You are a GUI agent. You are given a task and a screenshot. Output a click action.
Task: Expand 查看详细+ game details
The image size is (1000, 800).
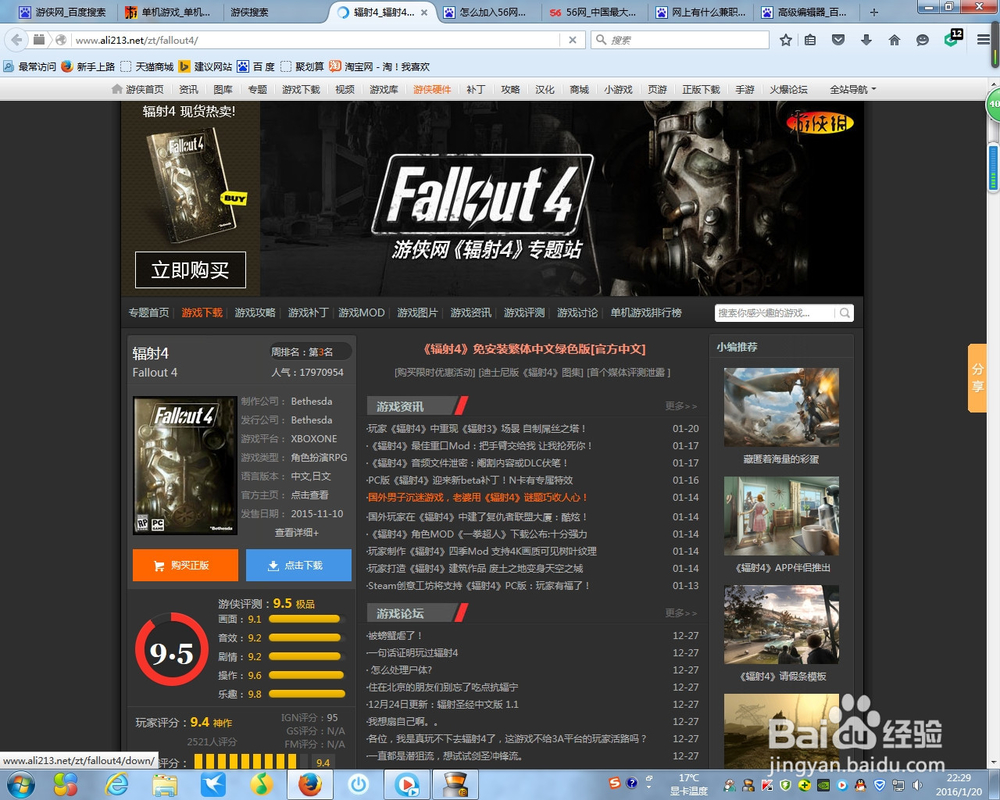pyautogui.click(x=297, y=532)
